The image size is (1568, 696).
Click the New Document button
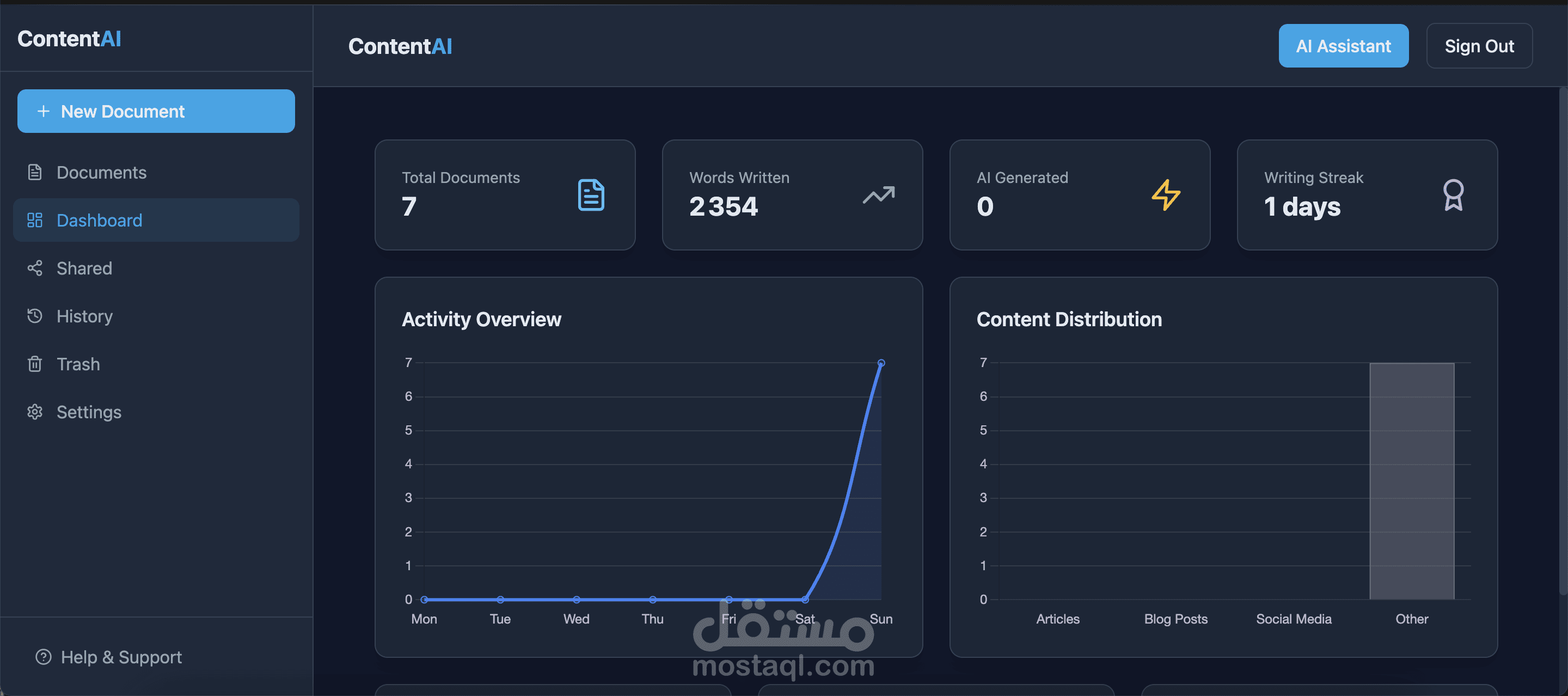[156, 111]
